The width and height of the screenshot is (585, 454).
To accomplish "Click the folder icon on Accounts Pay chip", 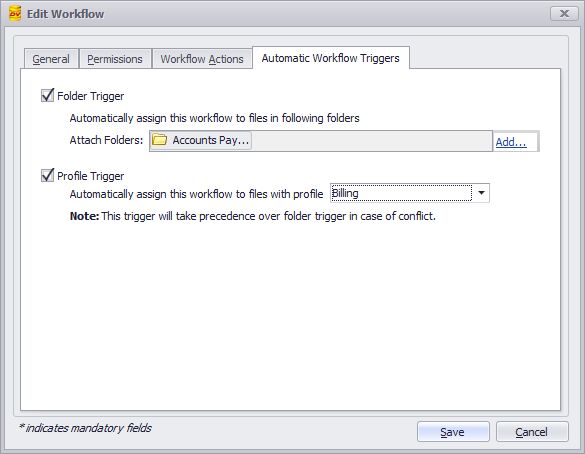I will click(x=160, y=140).
